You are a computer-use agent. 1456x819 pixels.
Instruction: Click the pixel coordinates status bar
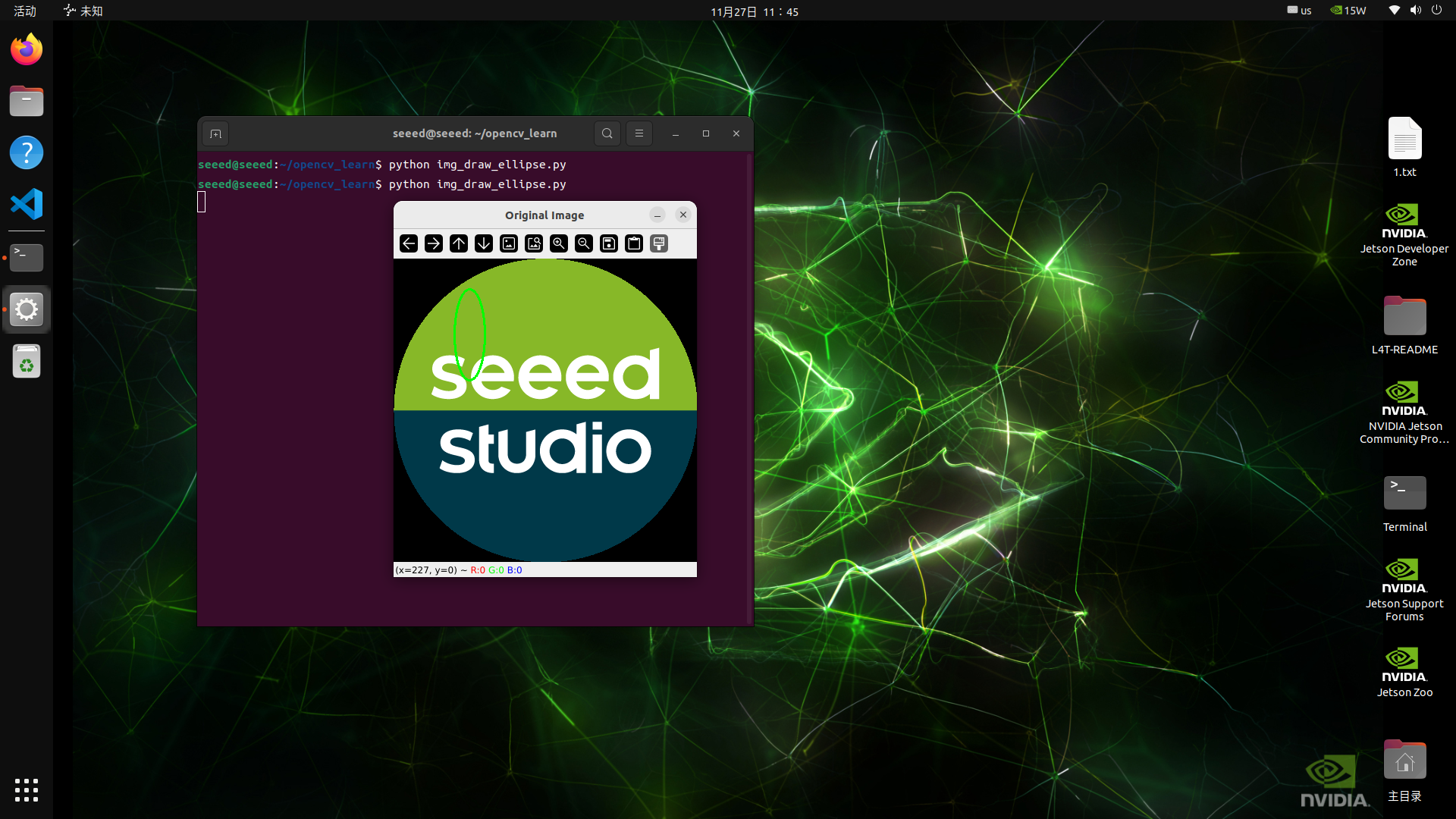pos(545,570)
